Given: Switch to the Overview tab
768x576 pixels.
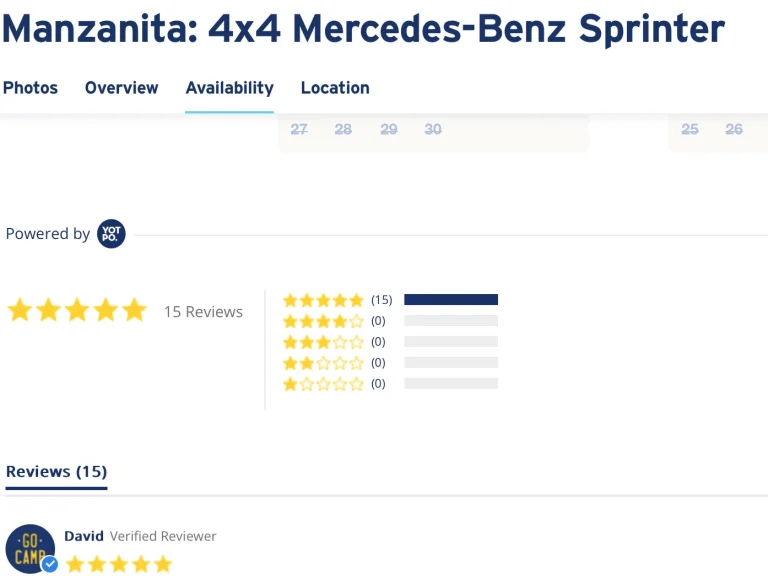Looking at the screenshot, I should (x=121, y=88).
